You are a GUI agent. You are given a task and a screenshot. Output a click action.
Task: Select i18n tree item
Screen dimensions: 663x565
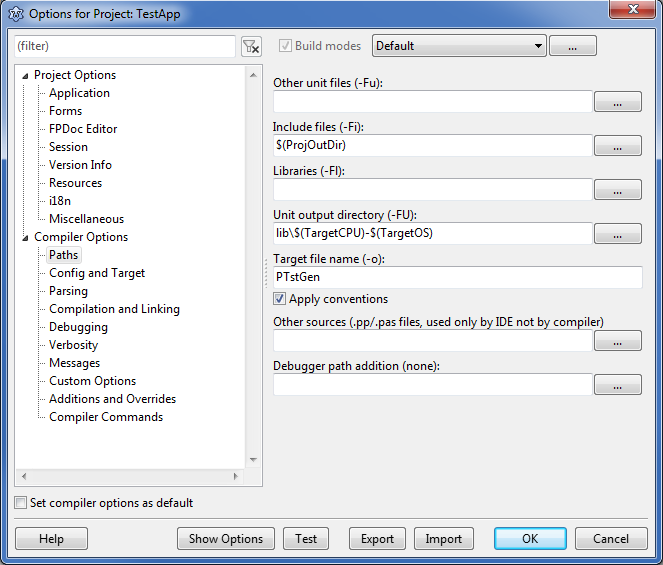pyautogui.click(x=60, y=201)
